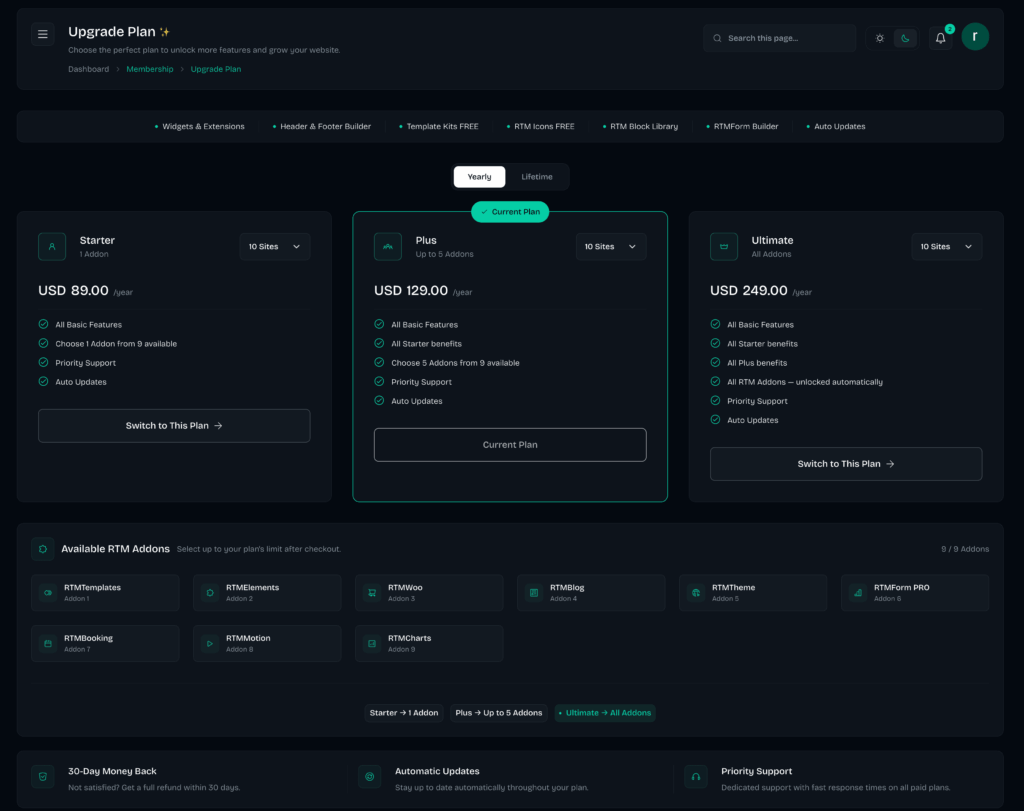Click Widgets & Extensions feature label
Viewport: 1024px width, 811px height.
[203, 127]
